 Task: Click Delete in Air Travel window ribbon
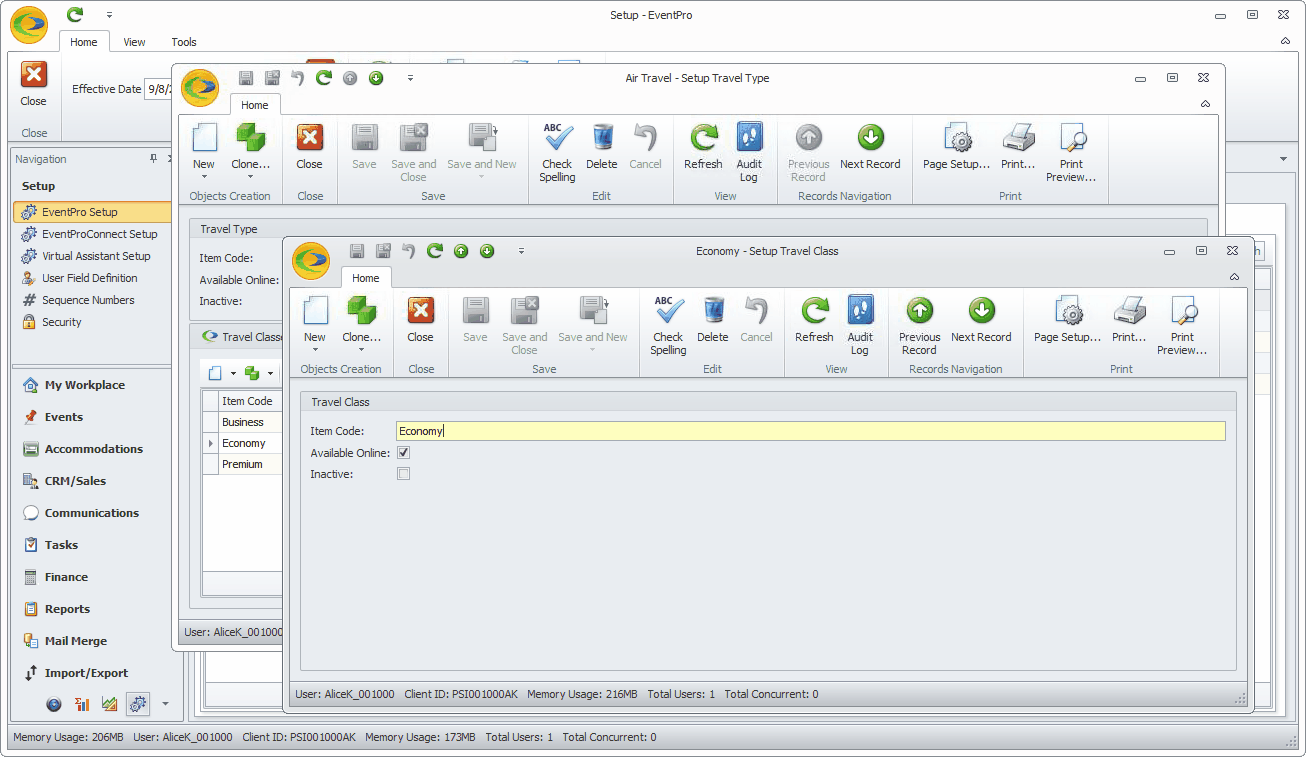coord(602,146)
